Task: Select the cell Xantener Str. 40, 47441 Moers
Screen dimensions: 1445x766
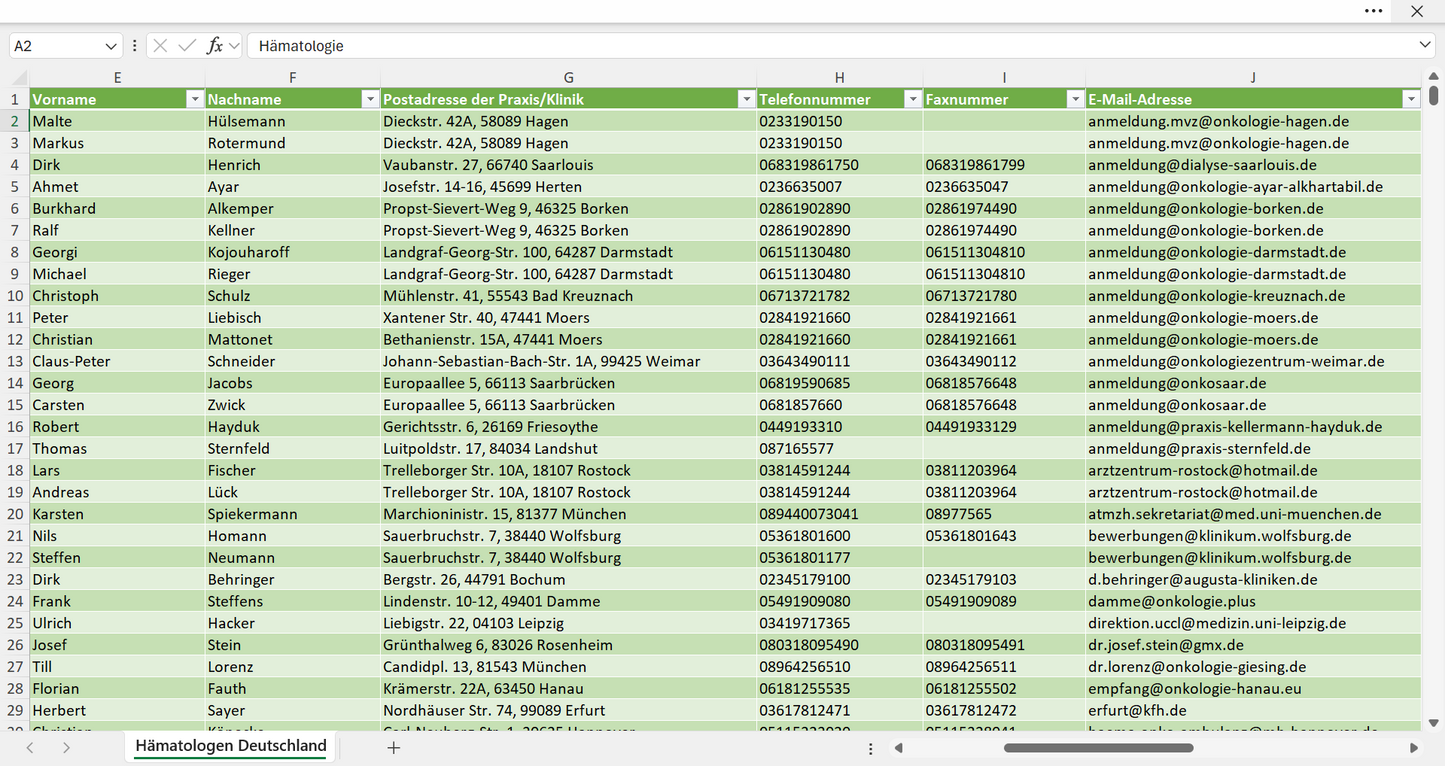Action: 569,318
